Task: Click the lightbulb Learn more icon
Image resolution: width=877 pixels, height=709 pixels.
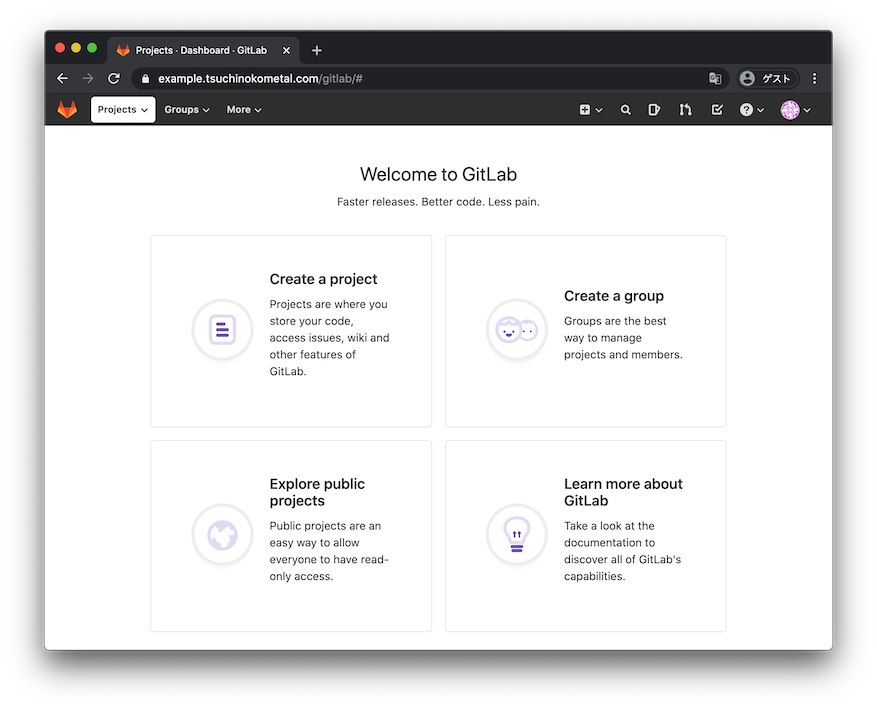Action: tap(517, 535)
